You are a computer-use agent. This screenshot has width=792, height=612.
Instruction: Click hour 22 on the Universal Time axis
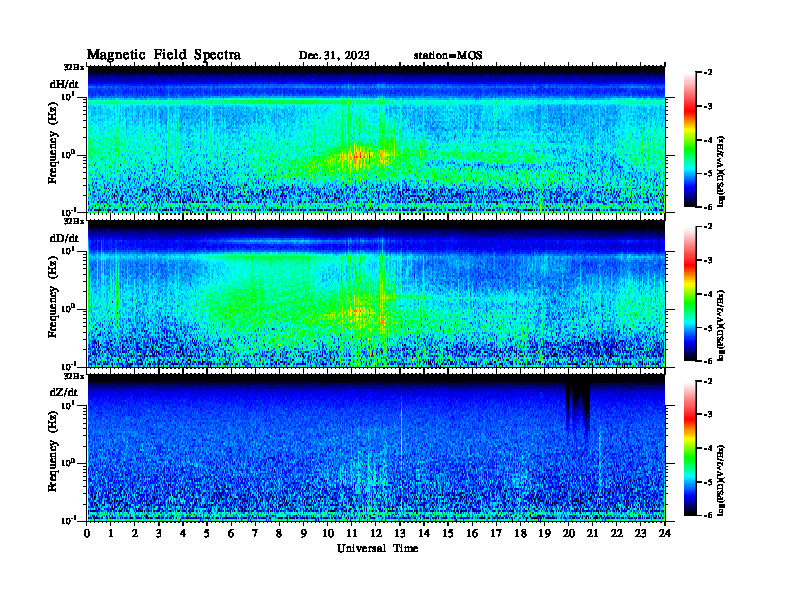617,534
